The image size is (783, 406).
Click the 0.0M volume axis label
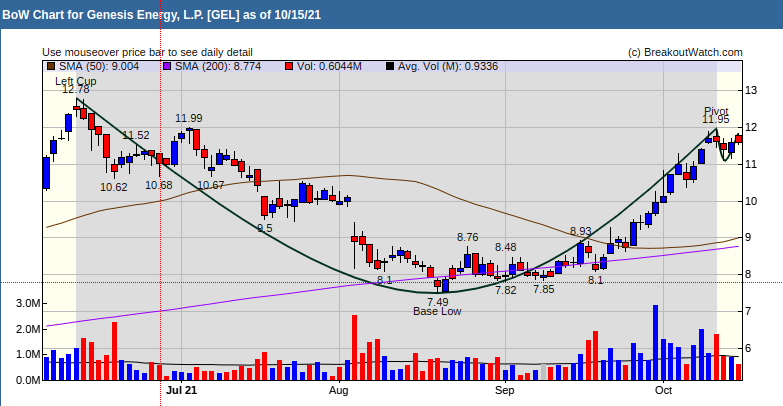point(28,380)
